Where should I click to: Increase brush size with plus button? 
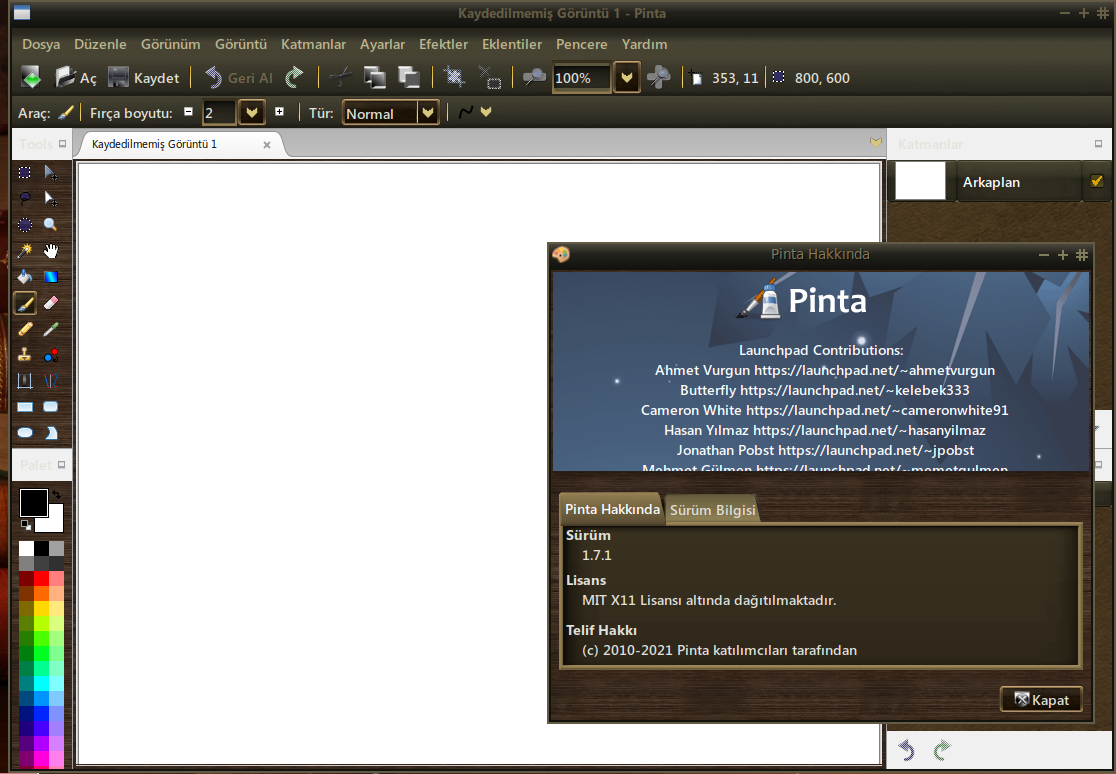pos(279,112)
